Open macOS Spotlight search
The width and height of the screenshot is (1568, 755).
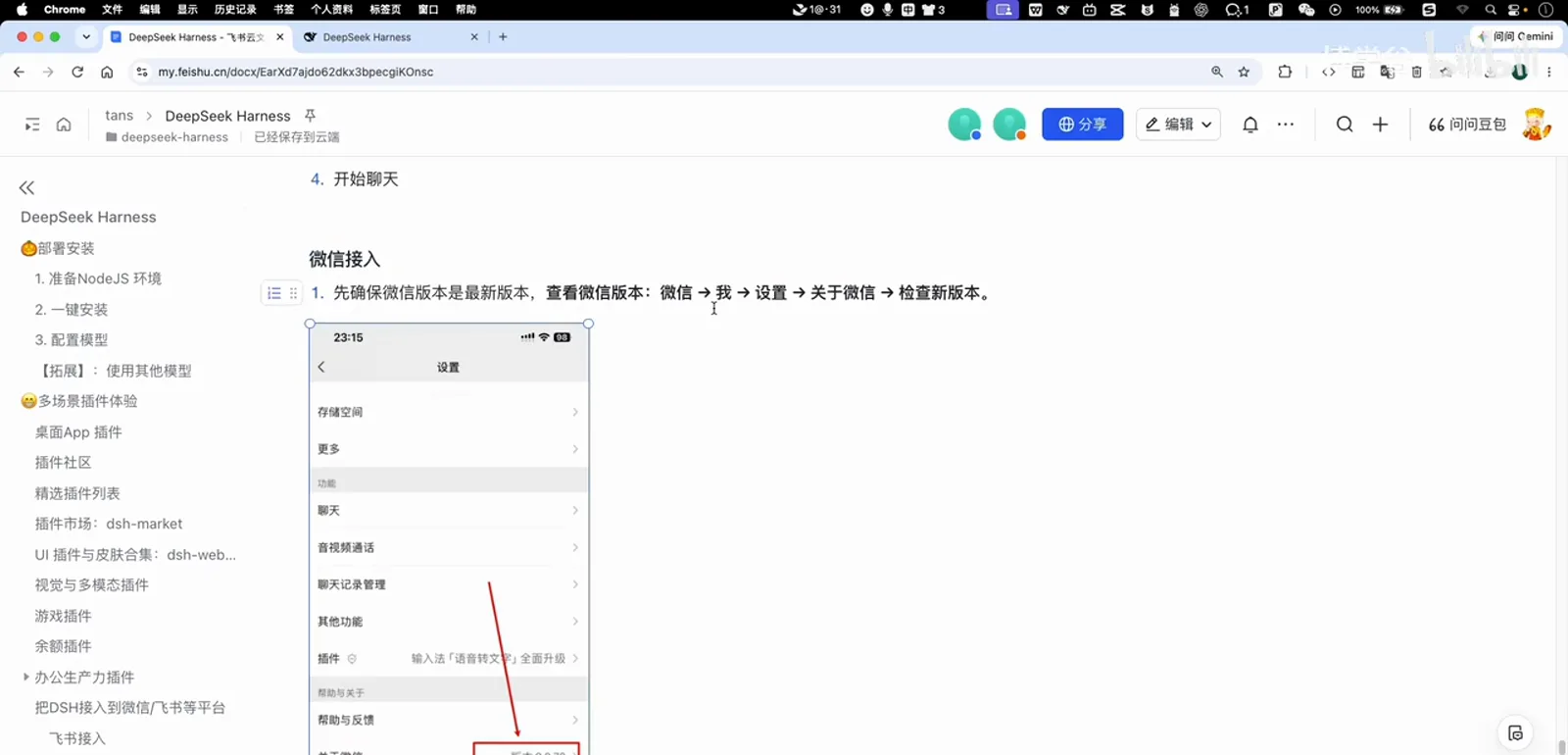(1491, 9)
